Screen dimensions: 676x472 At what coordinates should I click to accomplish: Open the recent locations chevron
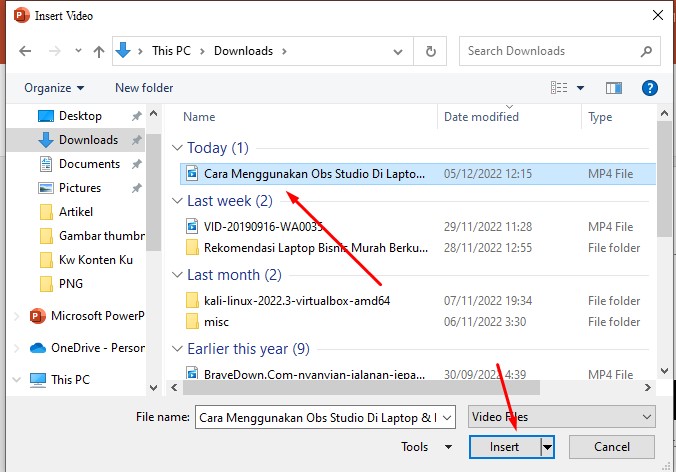click(x=78, y=51)
